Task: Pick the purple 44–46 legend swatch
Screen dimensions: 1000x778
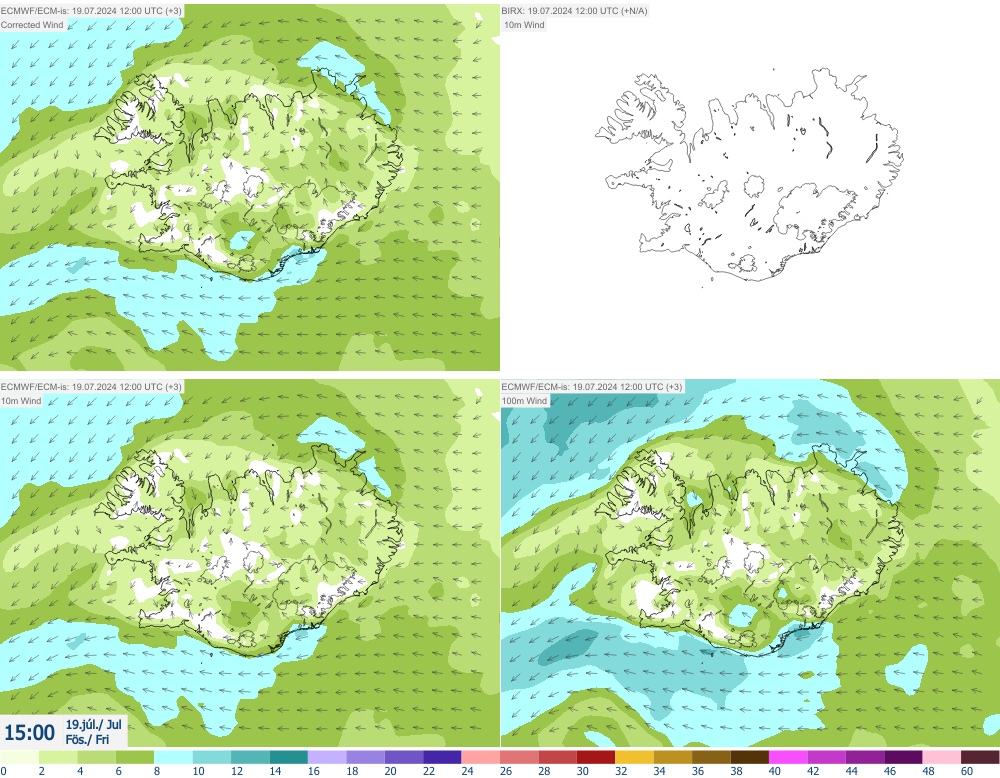Action: click(x=865, y=757)
